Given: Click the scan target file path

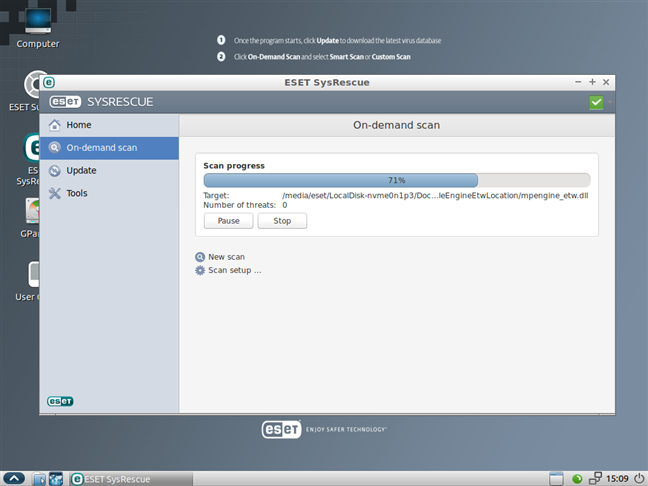Looking at the screenshot, I should pos(435,195).
